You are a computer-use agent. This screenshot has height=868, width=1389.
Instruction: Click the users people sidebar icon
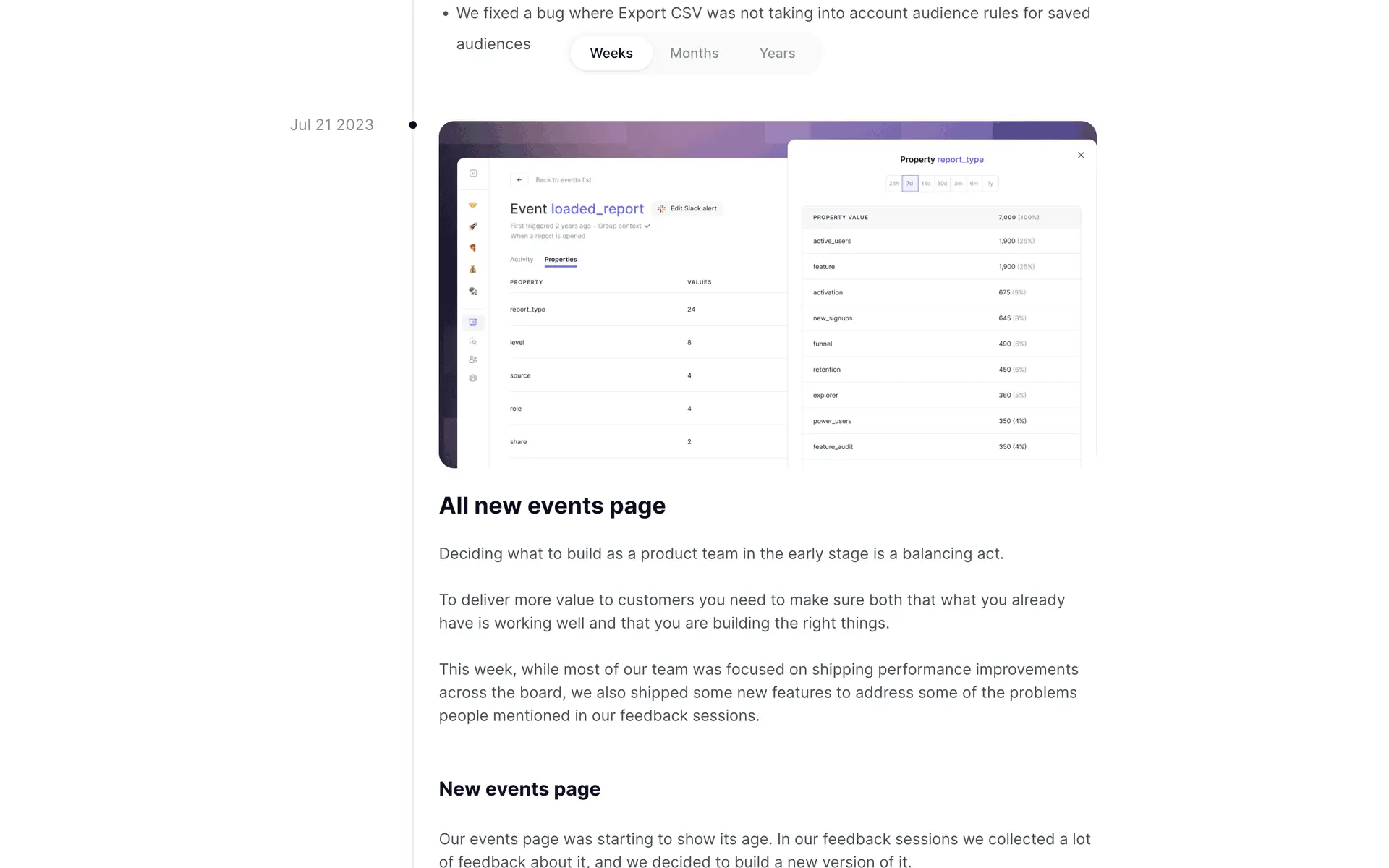[x=472, y=359]
